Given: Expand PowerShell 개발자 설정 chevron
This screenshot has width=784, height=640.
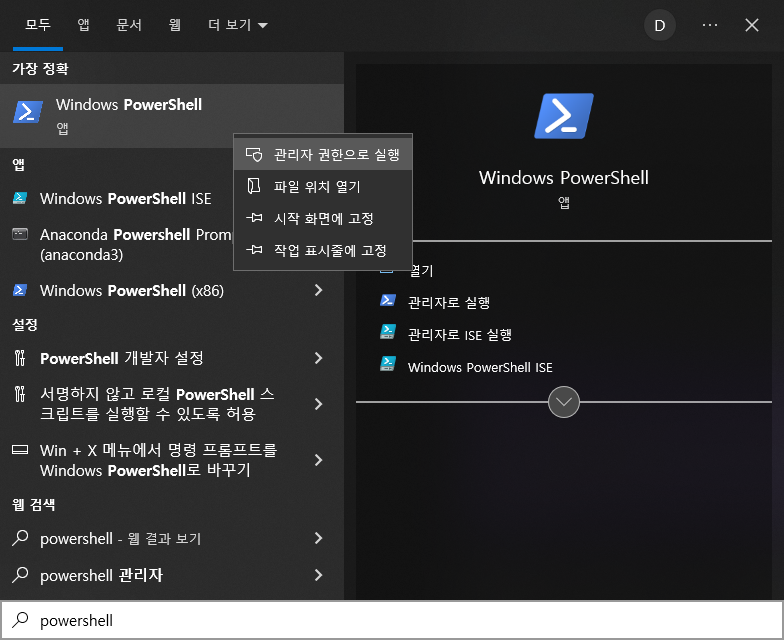Looking at the screenshot, I should point(318,358).
